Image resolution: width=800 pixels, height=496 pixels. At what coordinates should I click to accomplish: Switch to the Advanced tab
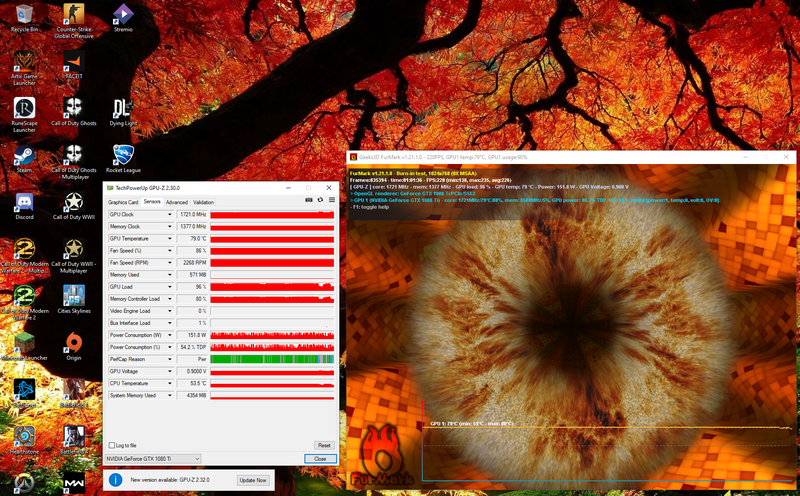click(x=177, y=202)
